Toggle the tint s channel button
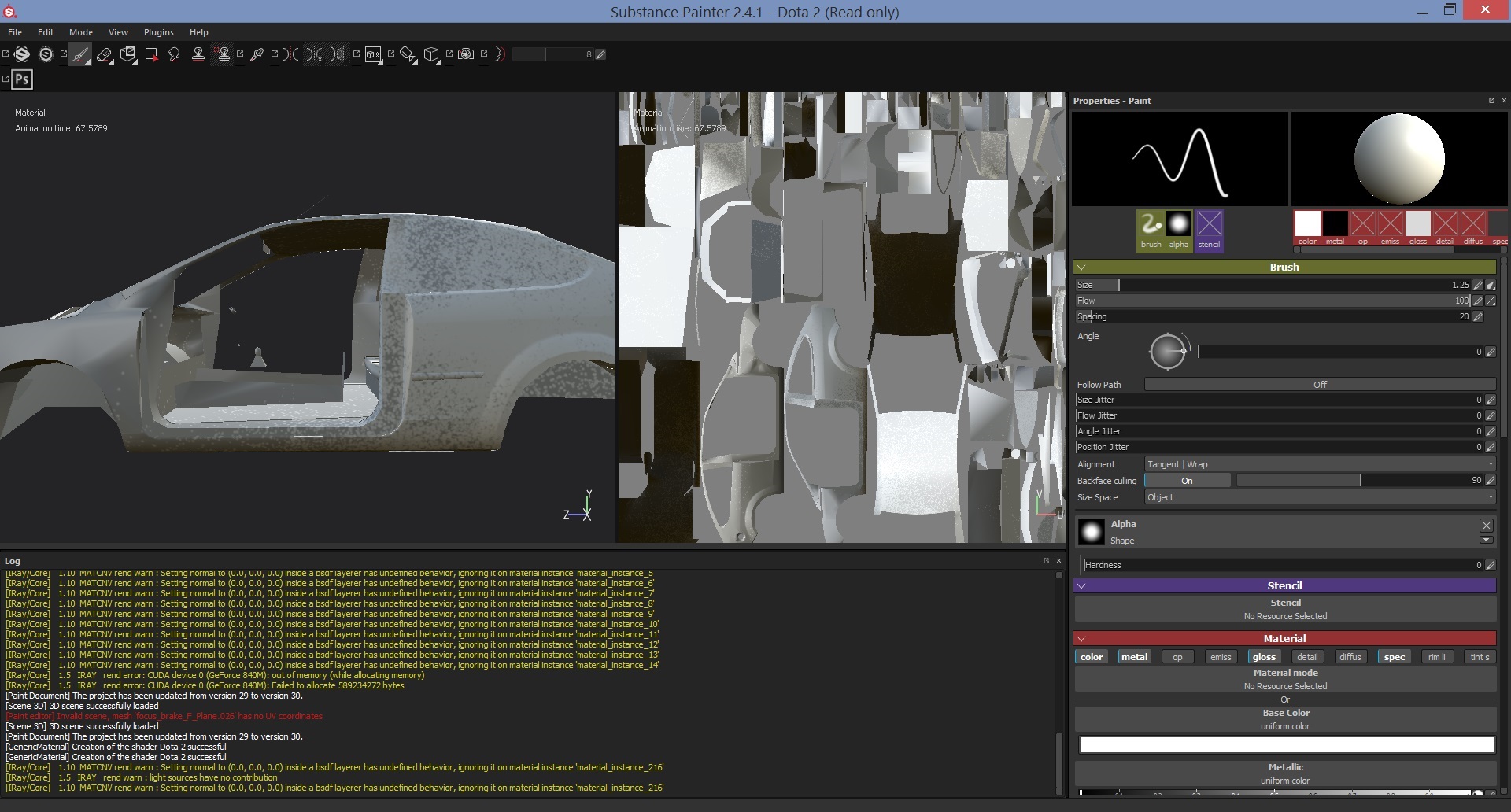Viewport: 1511px width, 812px height. pos(1480,657)
